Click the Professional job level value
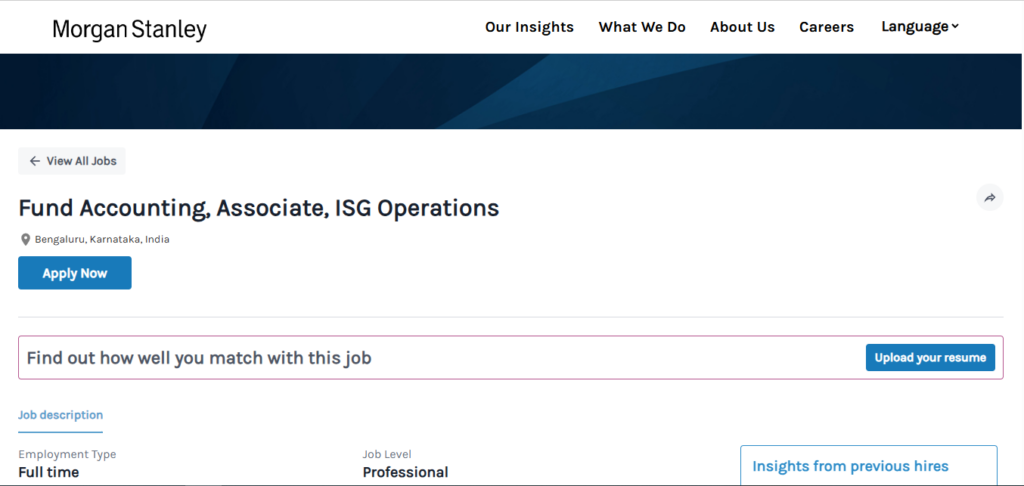 [405, 472]
